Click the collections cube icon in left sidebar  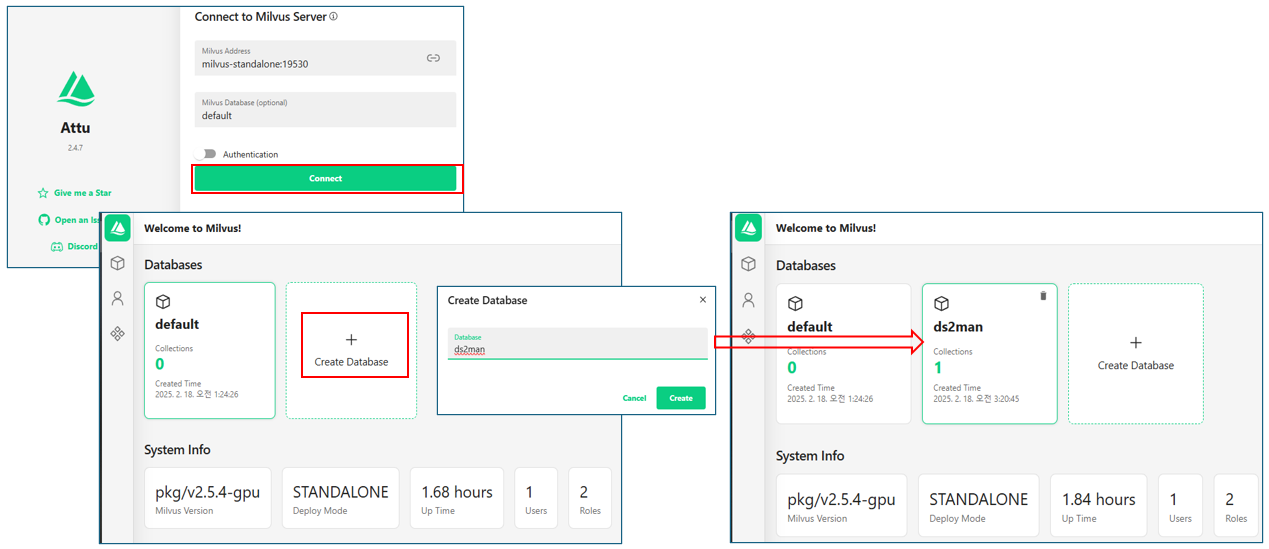[x=118, y=263]
